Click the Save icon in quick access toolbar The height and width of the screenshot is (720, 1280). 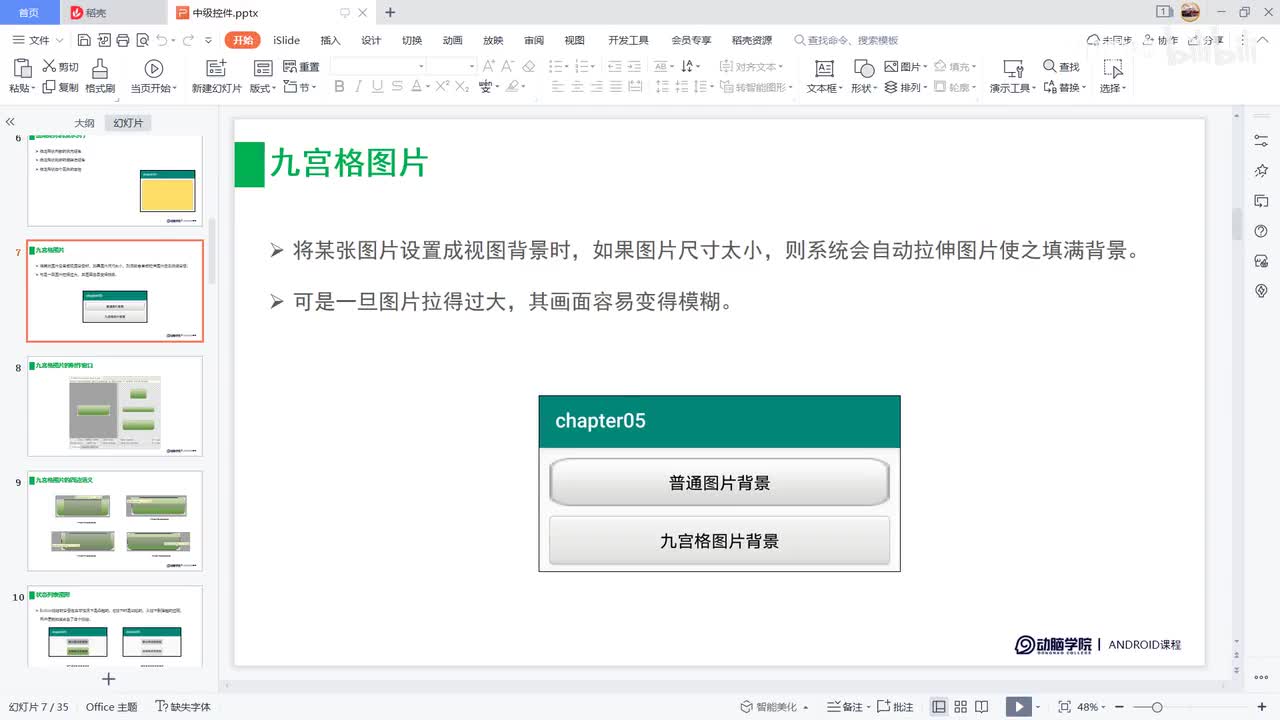pos(85,40)
